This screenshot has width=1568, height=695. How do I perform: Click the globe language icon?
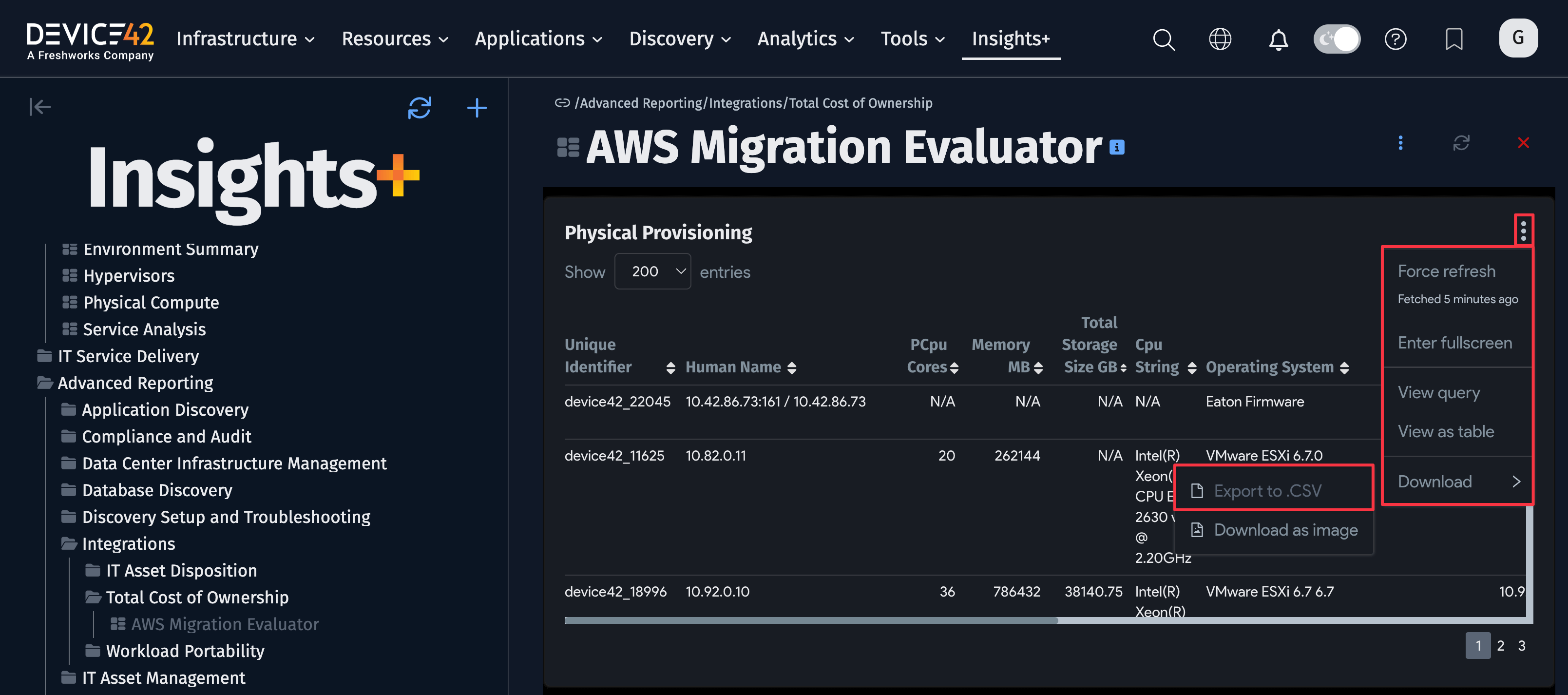point(1220,39)
